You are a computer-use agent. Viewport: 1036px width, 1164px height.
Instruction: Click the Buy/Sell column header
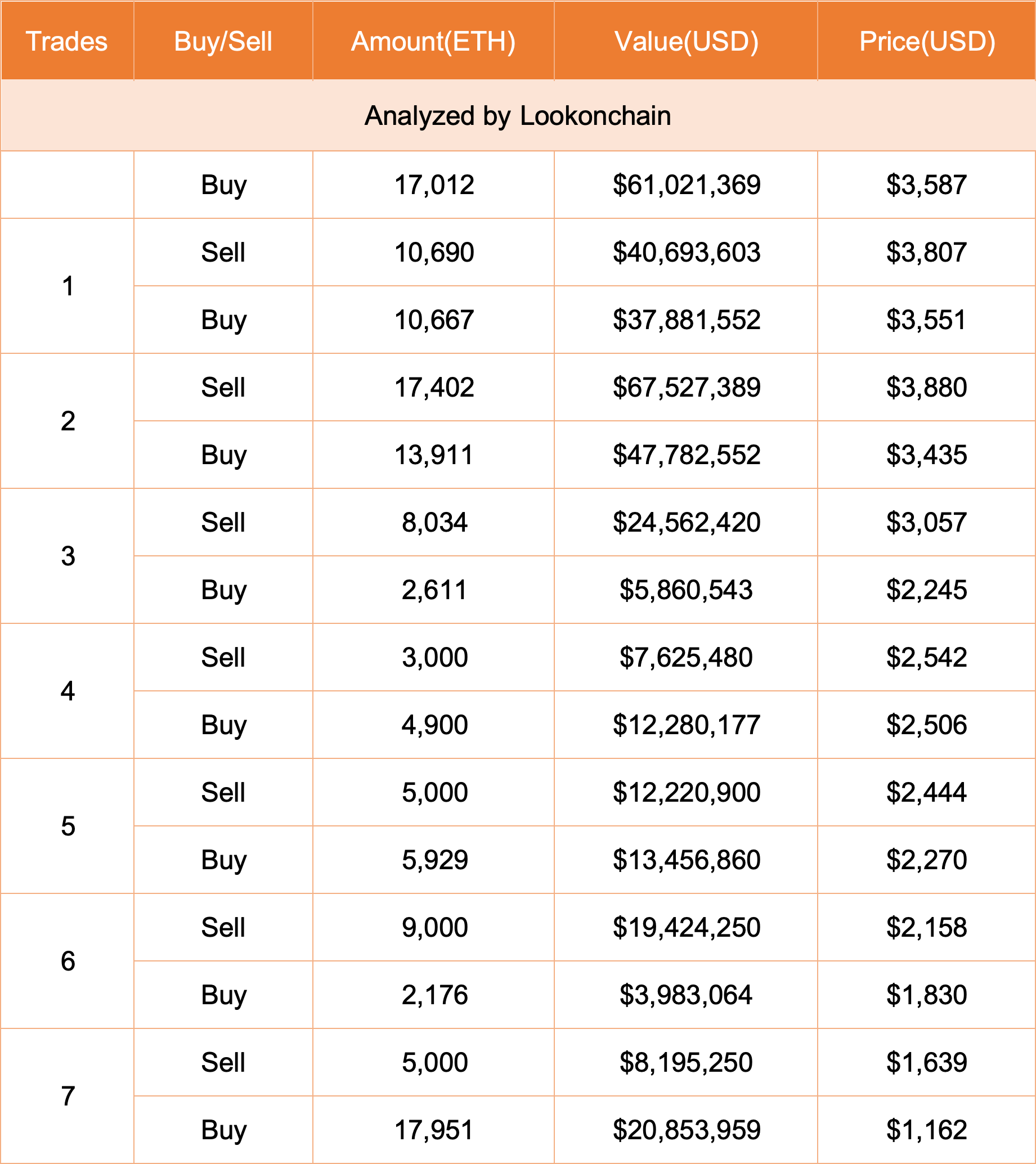pos(223,41)
